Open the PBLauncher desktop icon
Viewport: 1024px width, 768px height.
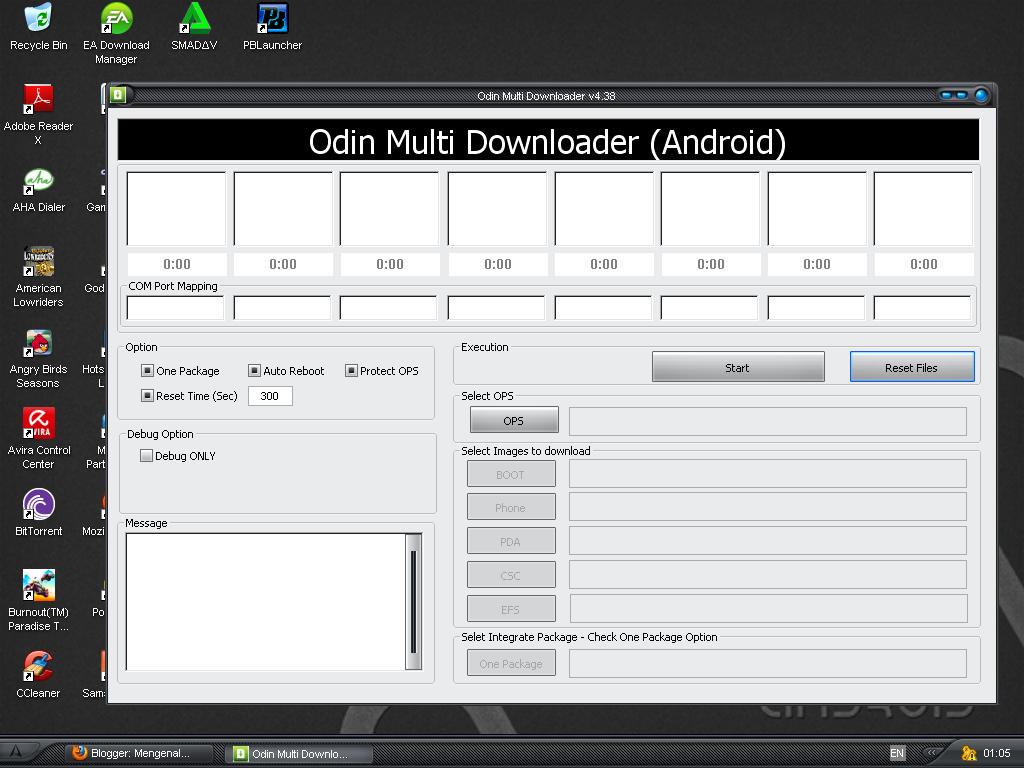tap(272, 27)
